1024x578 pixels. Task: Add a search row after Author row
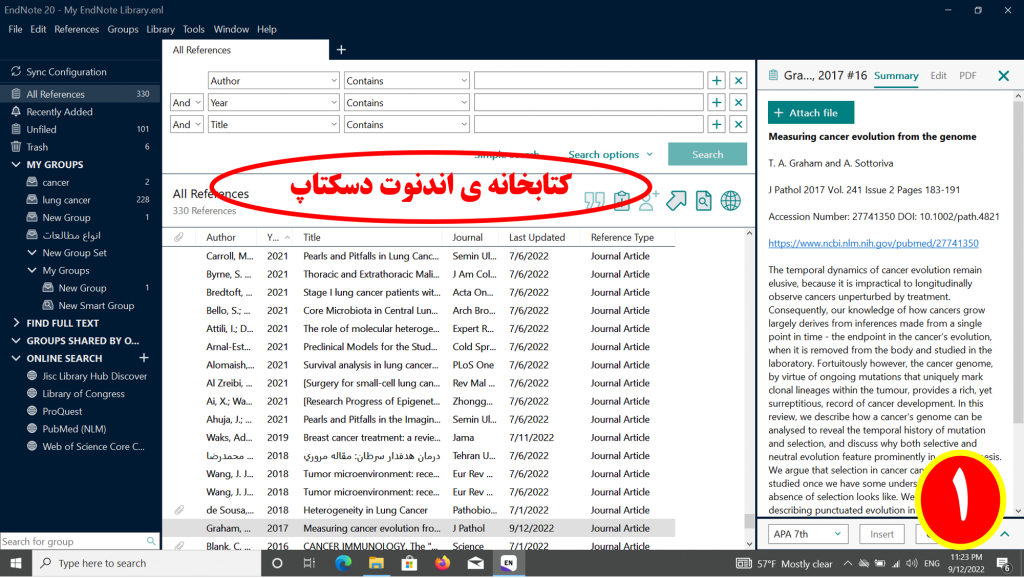click(x=716, y=81)
